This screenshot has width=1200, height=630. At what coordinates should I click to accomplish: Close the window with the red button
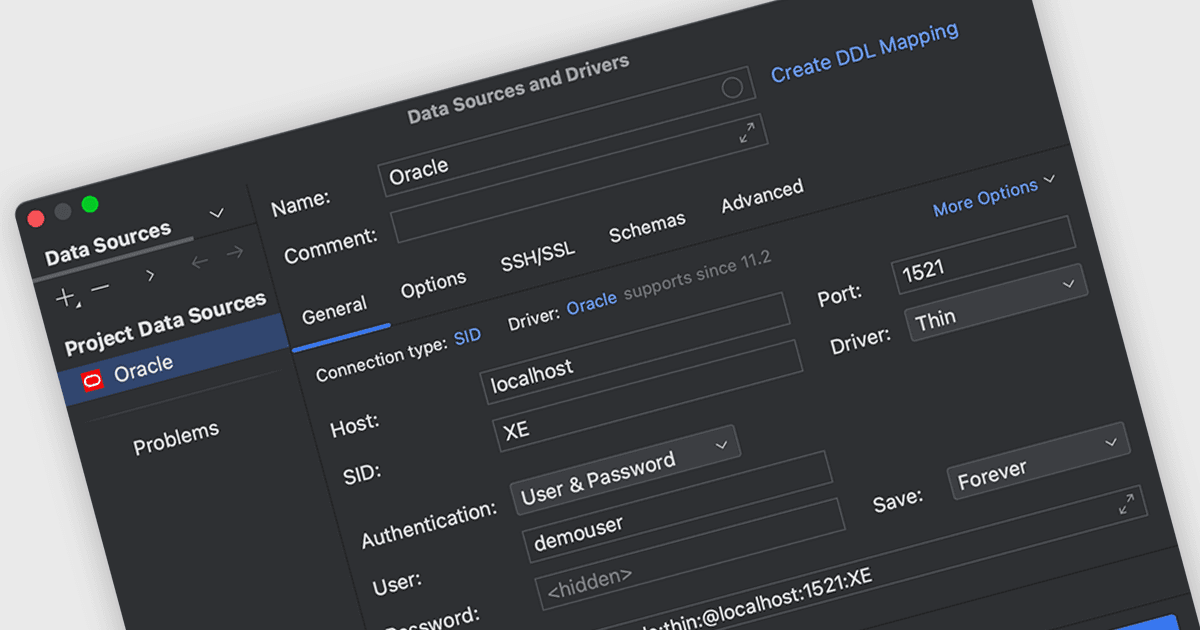click(x=36, y=218)
